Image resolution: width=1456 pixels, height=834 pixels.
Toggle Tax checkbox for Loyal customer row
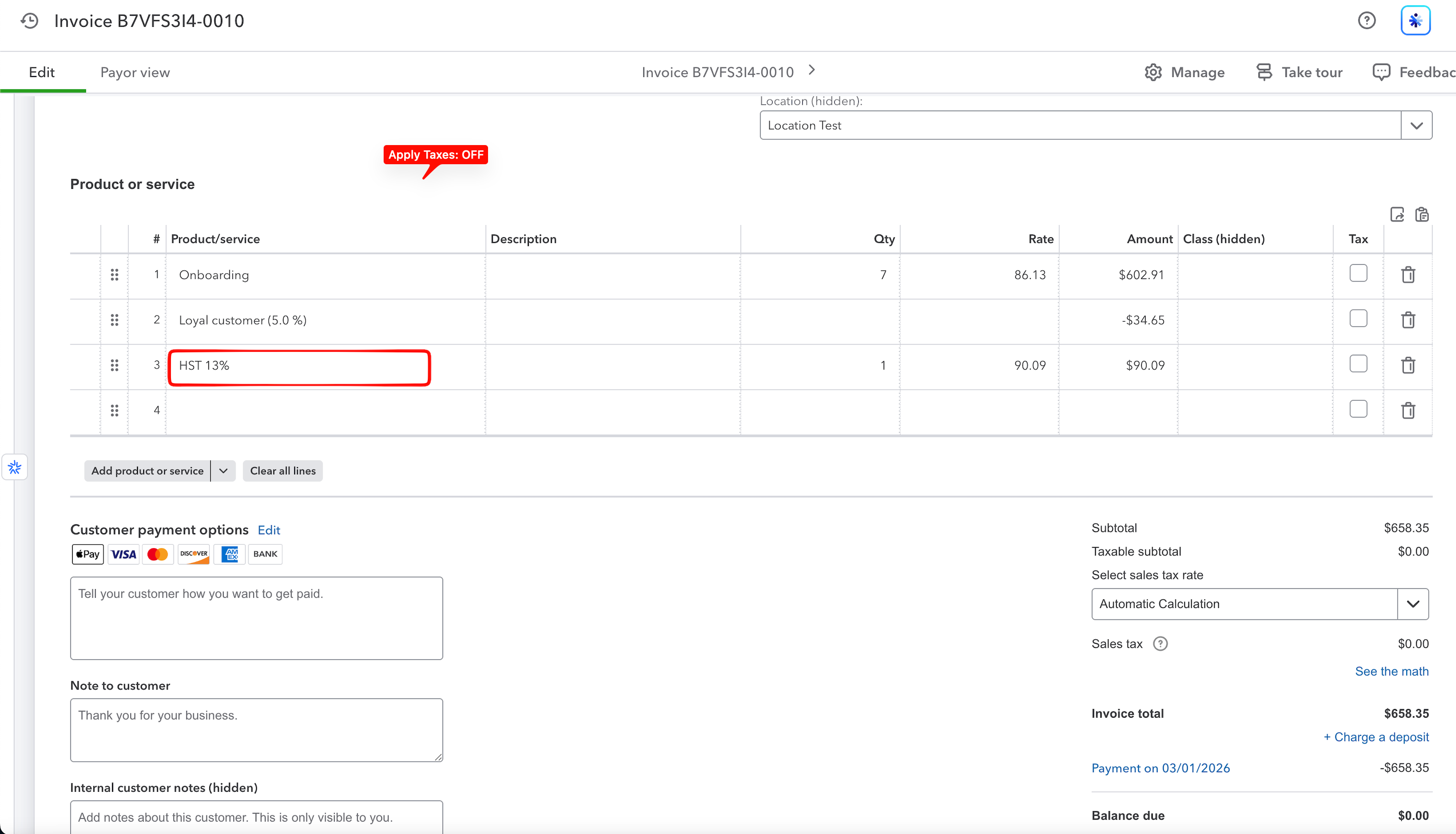point(1358,318)
